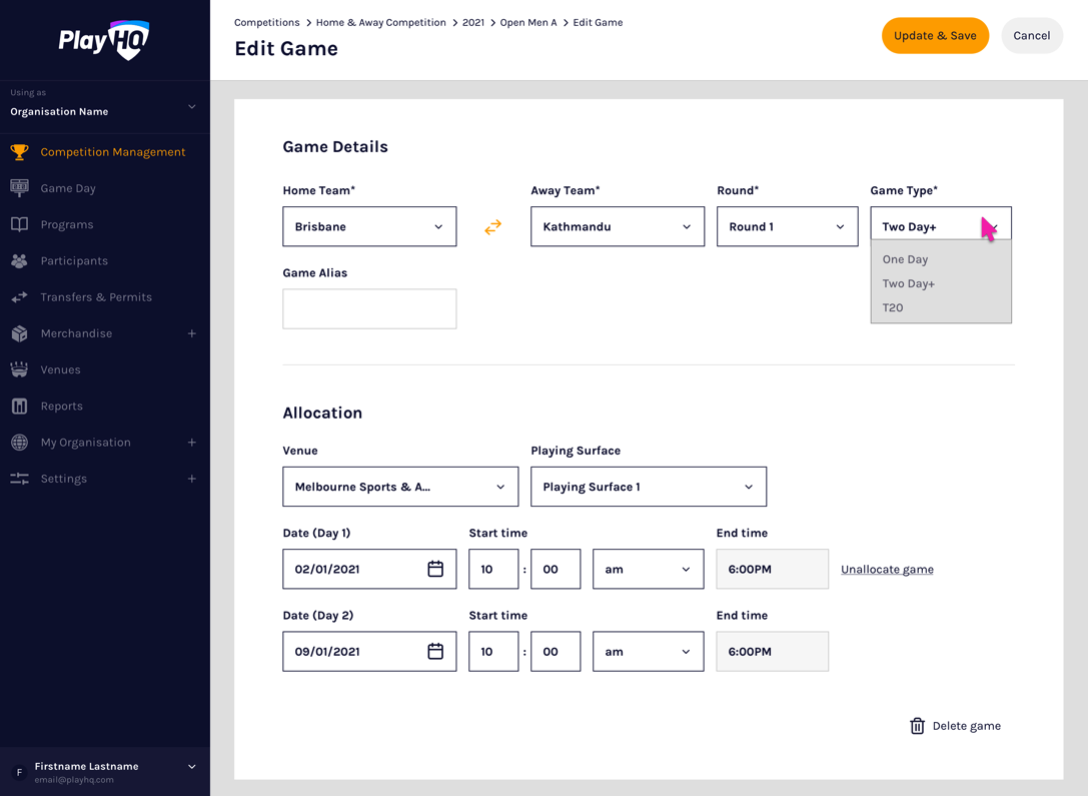Expand the Settings submenu plus sign
Screen dimensions: 1088x796
pyautogui.click(x=192, y=479)
